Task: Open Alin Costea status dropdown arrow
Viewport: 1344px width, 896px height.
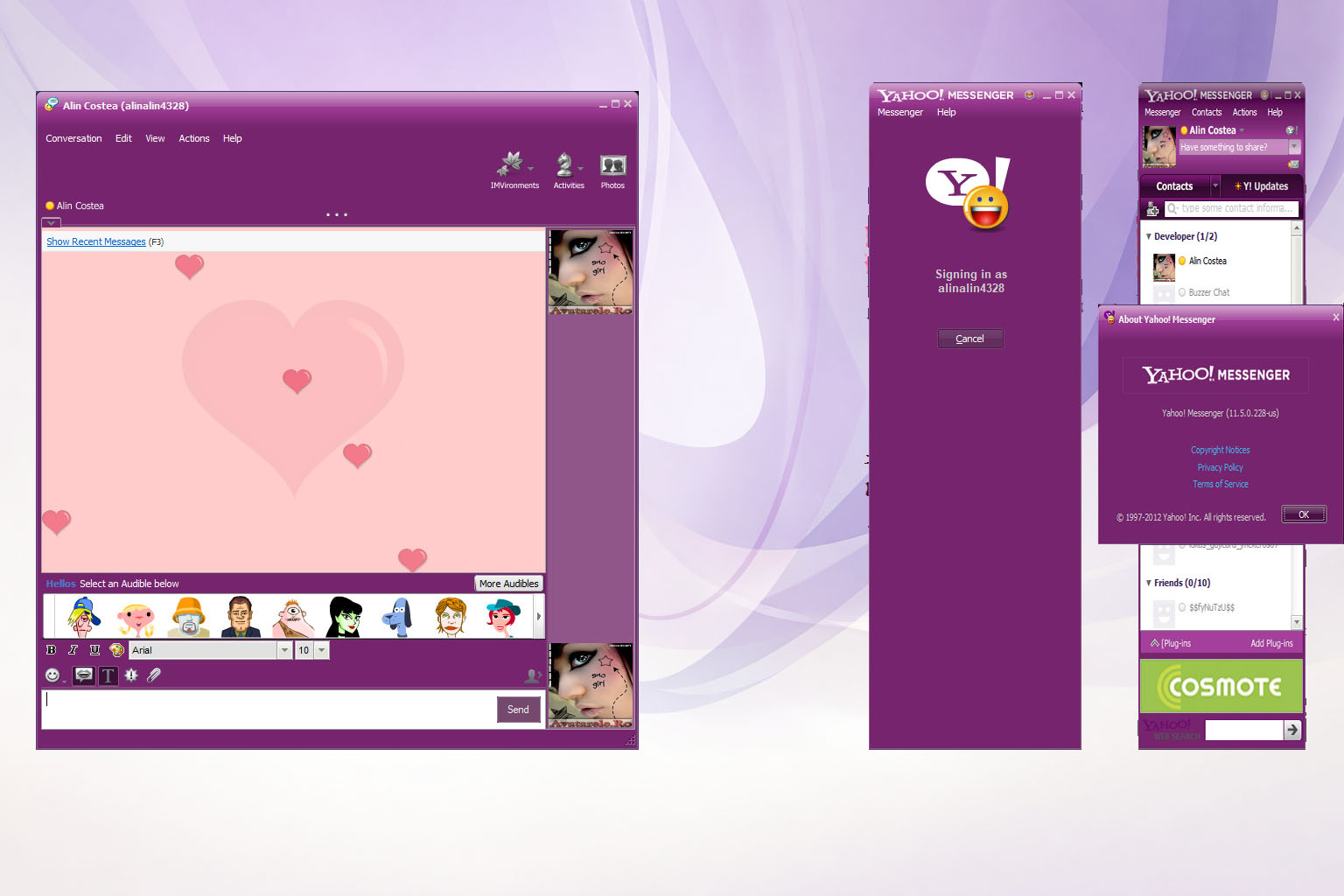Action: point(1242,130)
